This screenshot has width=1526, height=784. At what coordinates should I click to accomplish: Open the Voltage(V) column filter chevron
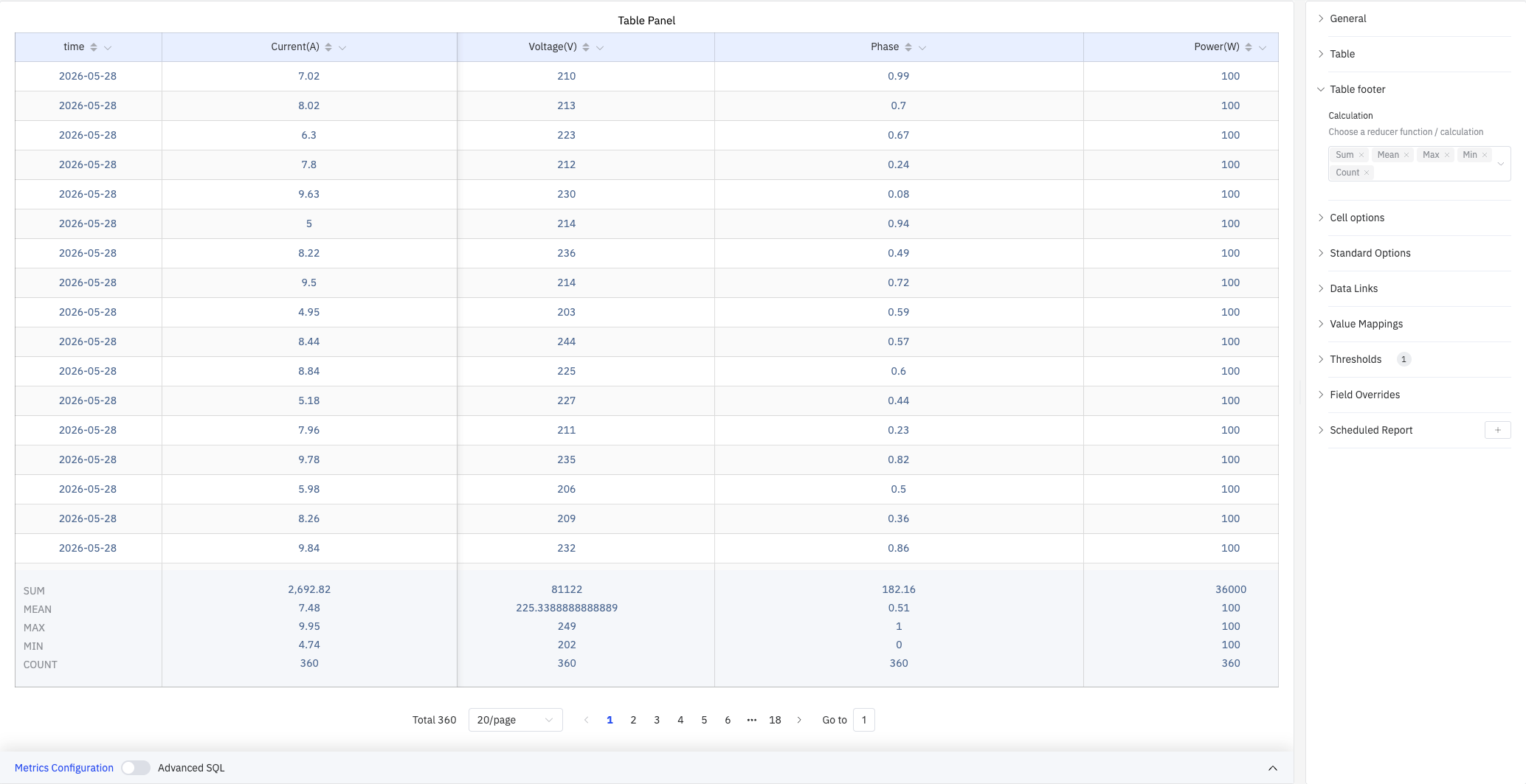[x=600, y=48]
